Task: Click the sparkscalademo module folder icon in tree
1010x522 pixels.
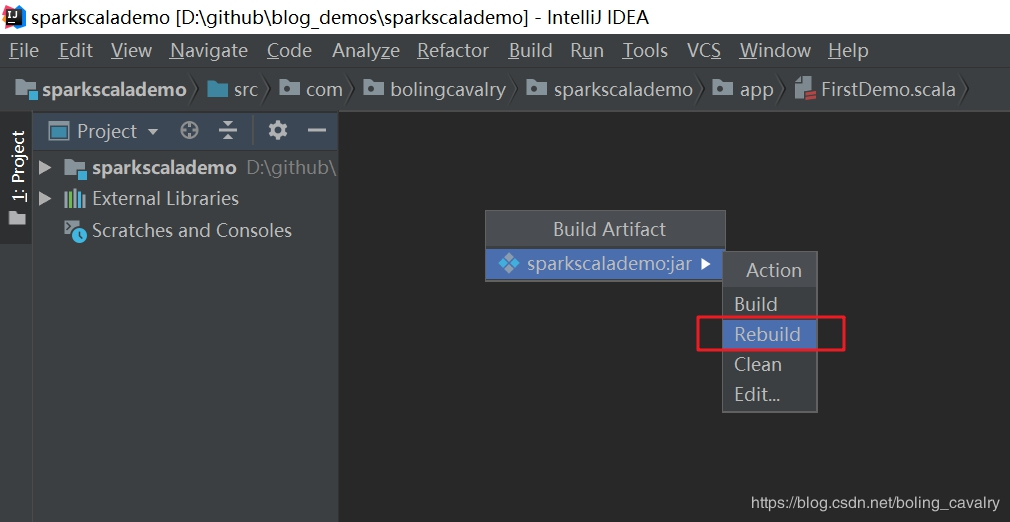Action: (75, 168)
